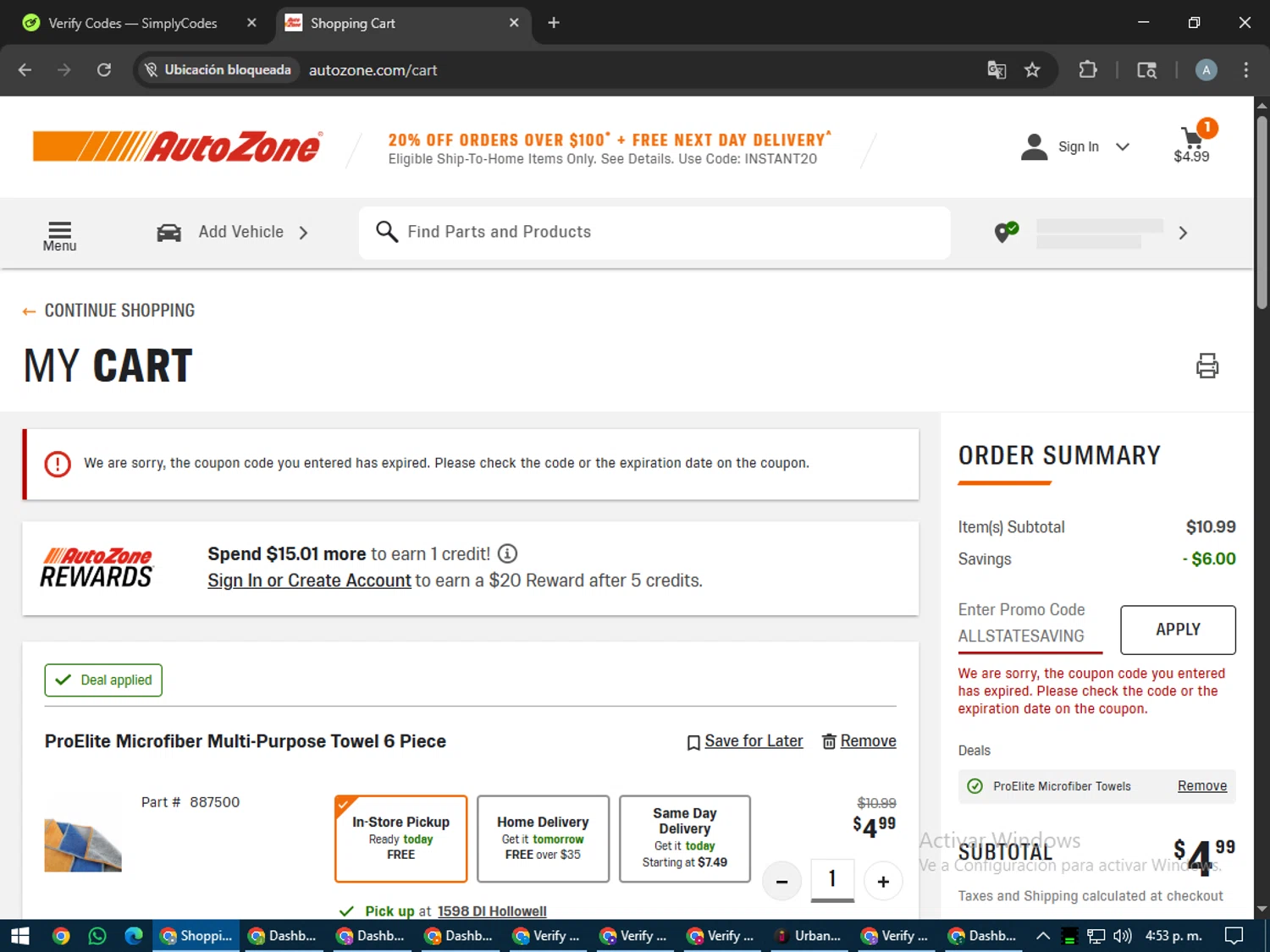1270x952 pixels.
Task: Open WhatsApp from the taskbar
Action: (97, 936)
